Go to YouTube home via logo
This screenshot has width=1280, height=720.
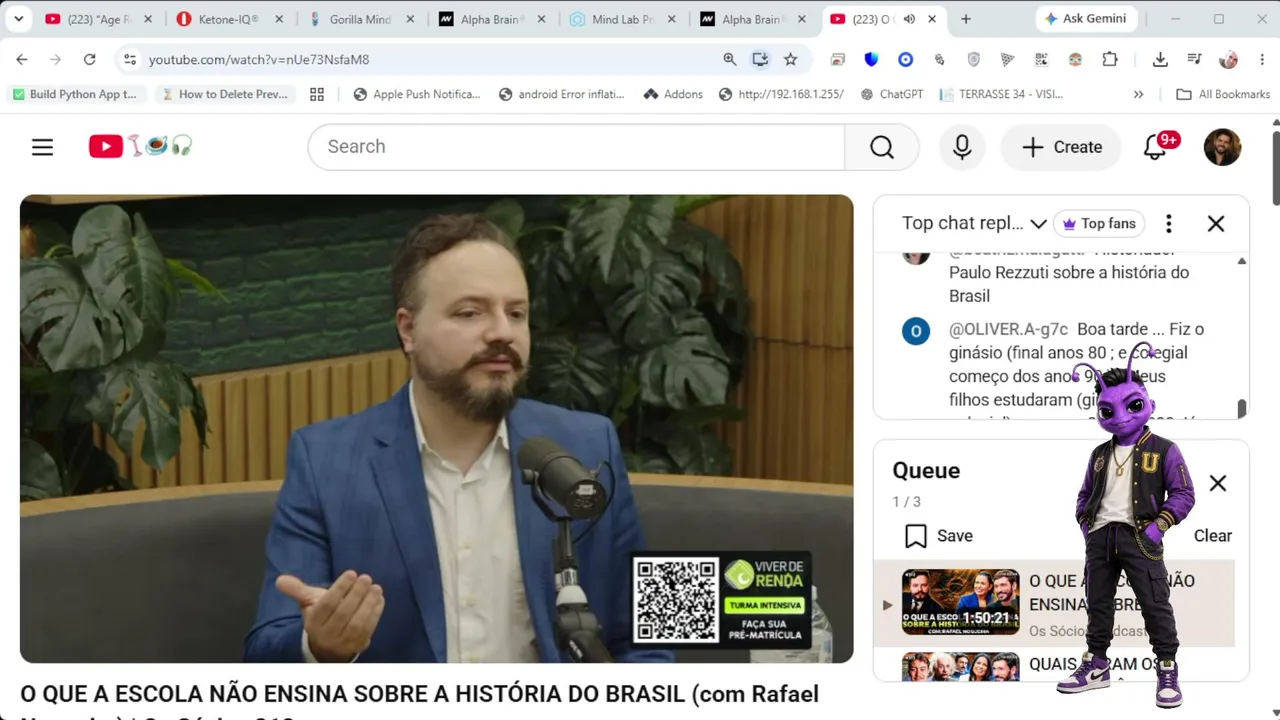click(x=140, y=147)
